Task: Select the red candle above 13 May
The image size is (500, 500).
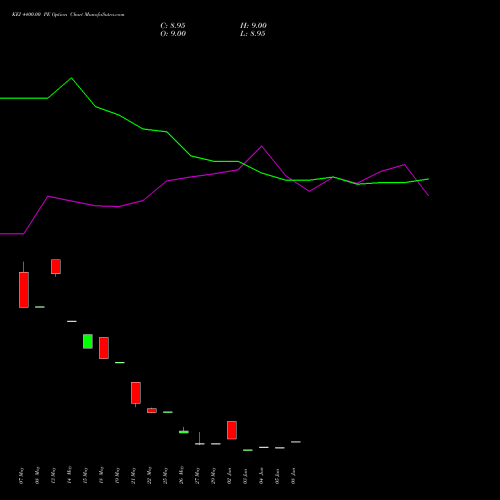Action: 56,266
